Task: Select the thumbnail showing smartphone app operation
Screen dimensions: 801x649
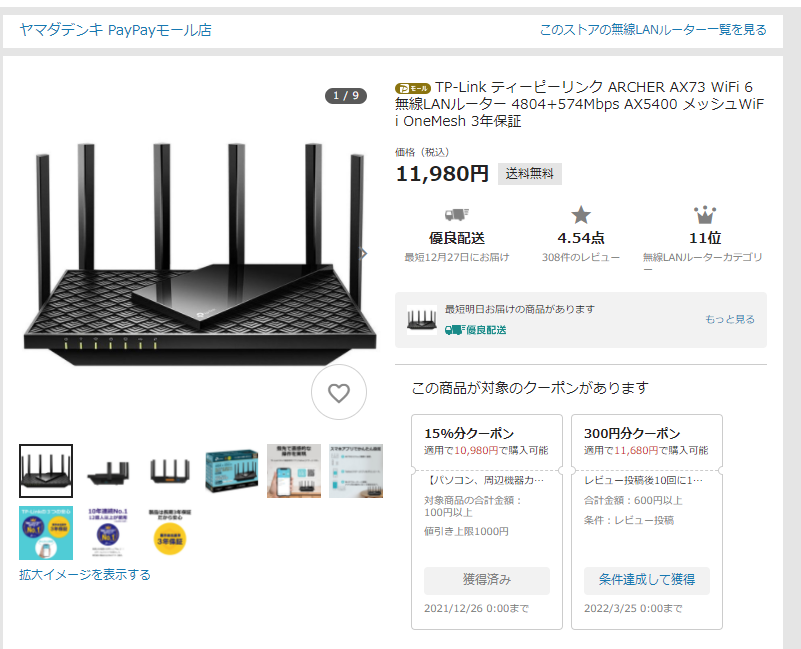Action: pyautogui.click(x=294, y=471)
